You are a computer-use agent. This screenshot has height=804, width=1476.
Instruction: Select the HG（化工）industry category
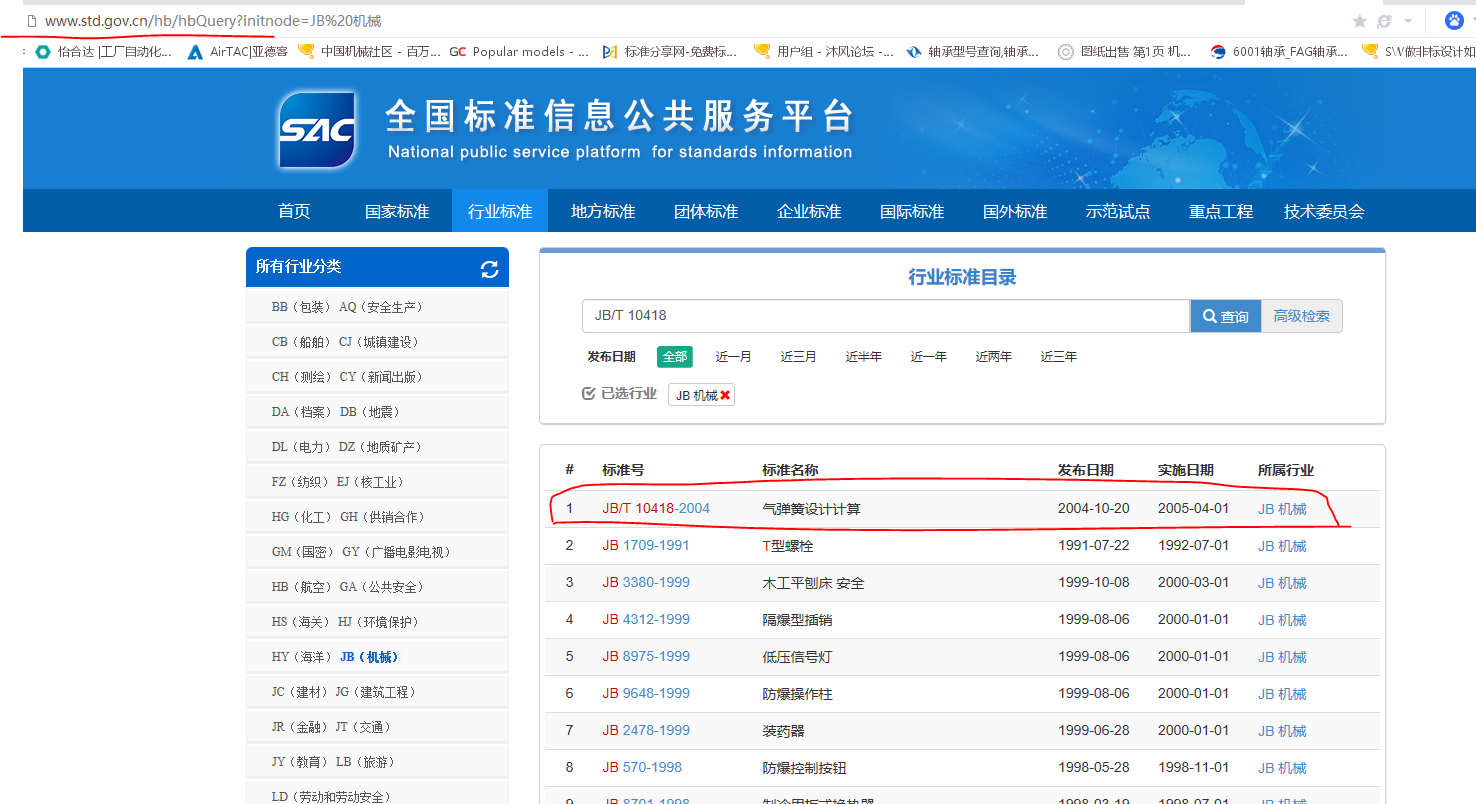pos(300,517)
